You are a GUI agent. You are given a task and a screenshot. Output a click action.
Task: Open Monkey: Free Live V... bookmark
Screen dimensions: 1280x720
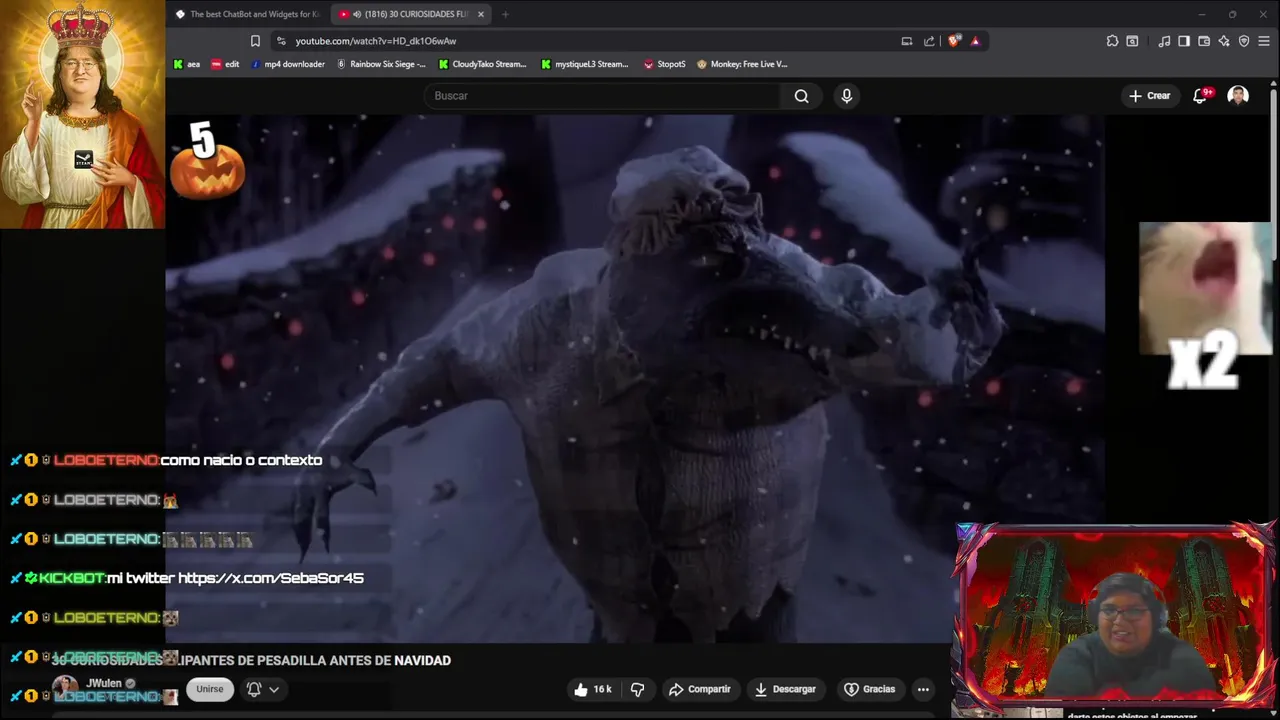coord(742,64)
